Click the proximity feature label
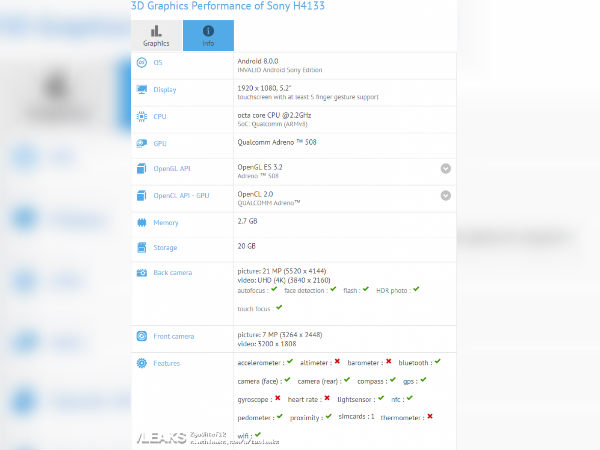 (305, 418)
